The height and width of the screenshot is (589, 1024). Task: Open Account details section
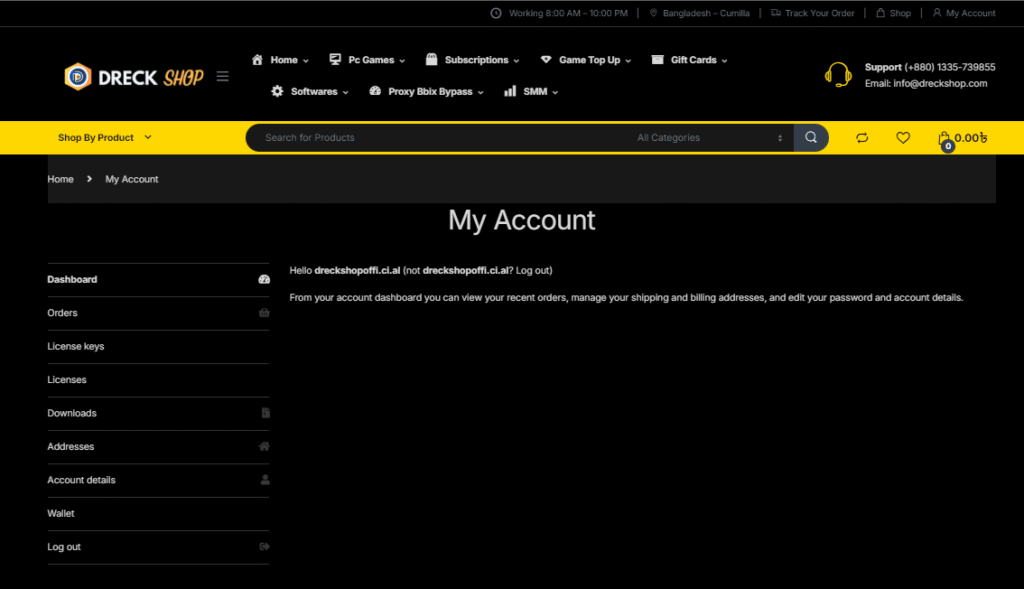pos(158,480)
